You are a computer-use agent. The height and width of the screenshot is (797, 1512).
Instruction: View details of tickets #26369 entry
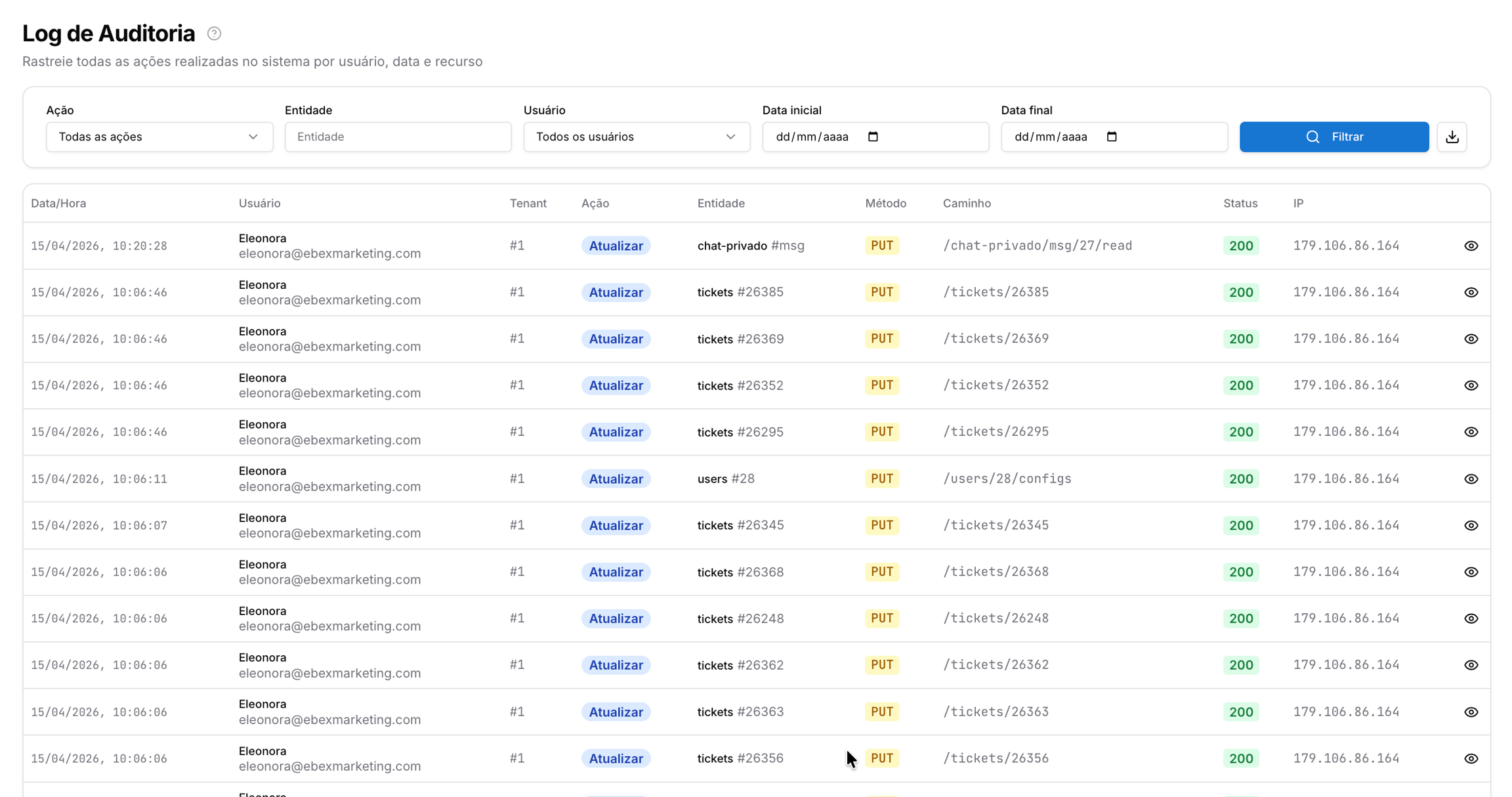[x=1471, y=339]
